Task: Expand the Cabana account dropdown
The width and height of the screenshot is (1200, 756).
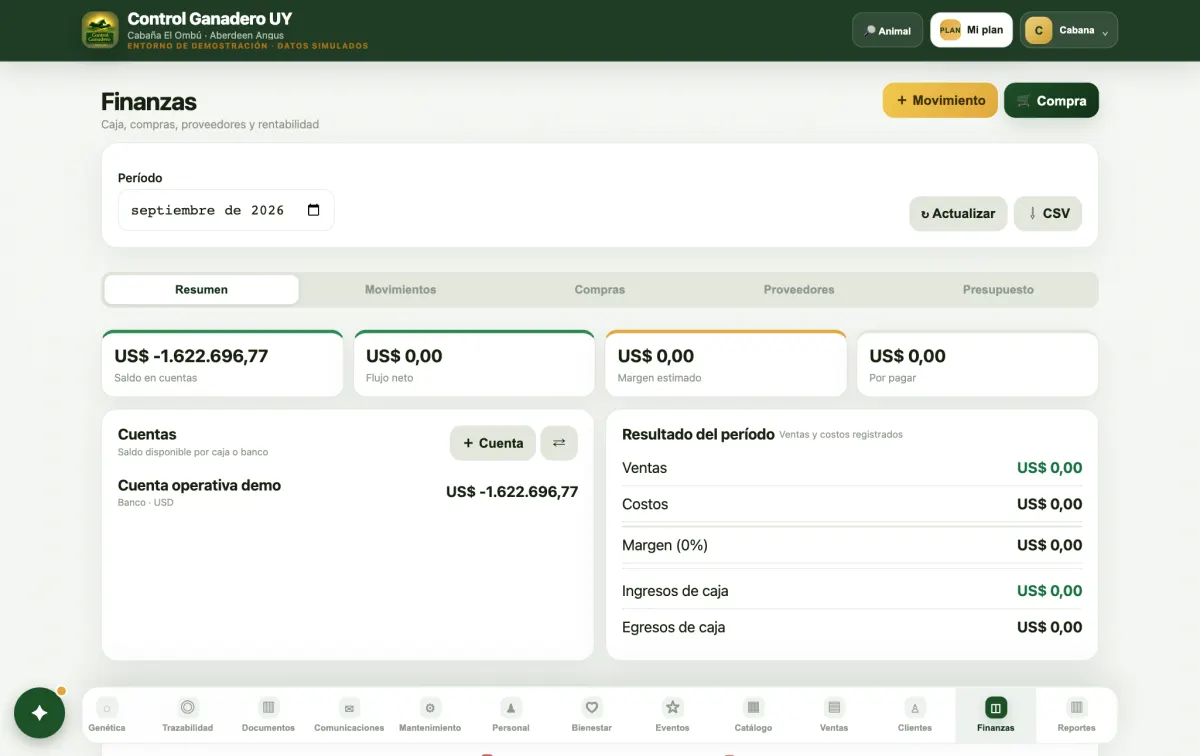Action: [1068, 30]
